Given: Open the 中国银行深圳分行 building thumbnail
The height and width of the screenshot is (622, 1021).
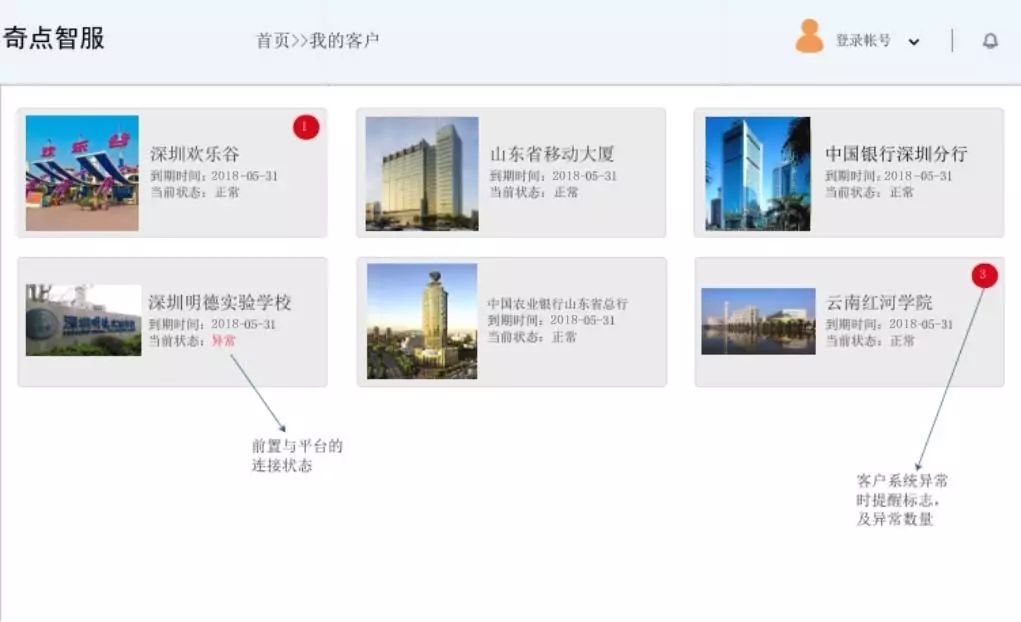Looking at the screenshot, I should tap(757, 173).
